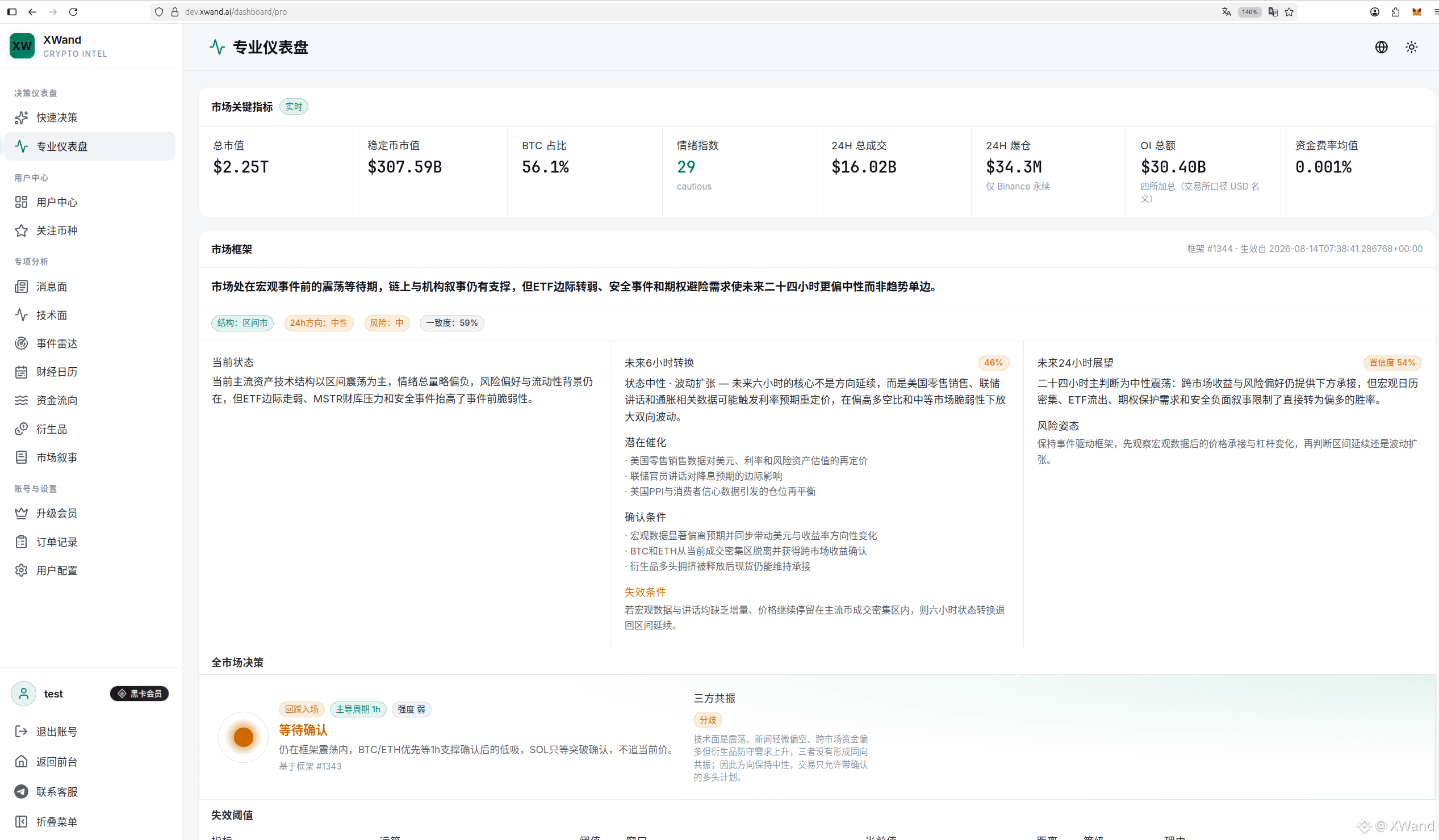
Task: Click the 24H 爆仓 $34.3M value
Action: (1014, 167)
